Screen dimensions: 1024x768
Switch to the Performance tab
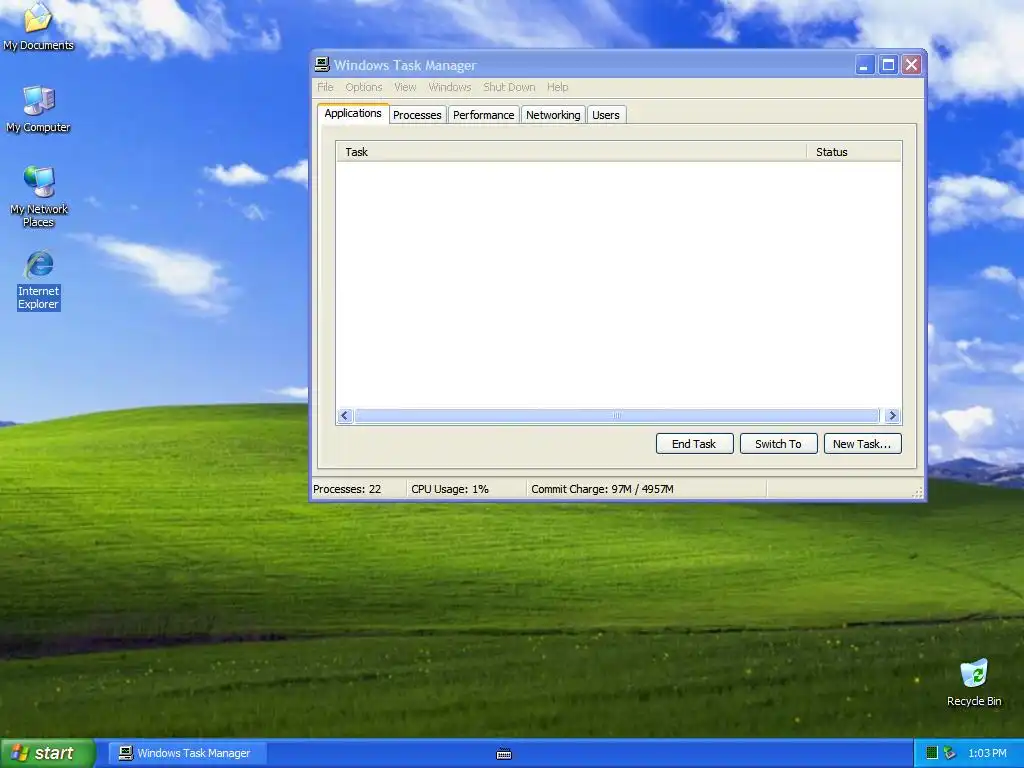(x=483, y=115)
